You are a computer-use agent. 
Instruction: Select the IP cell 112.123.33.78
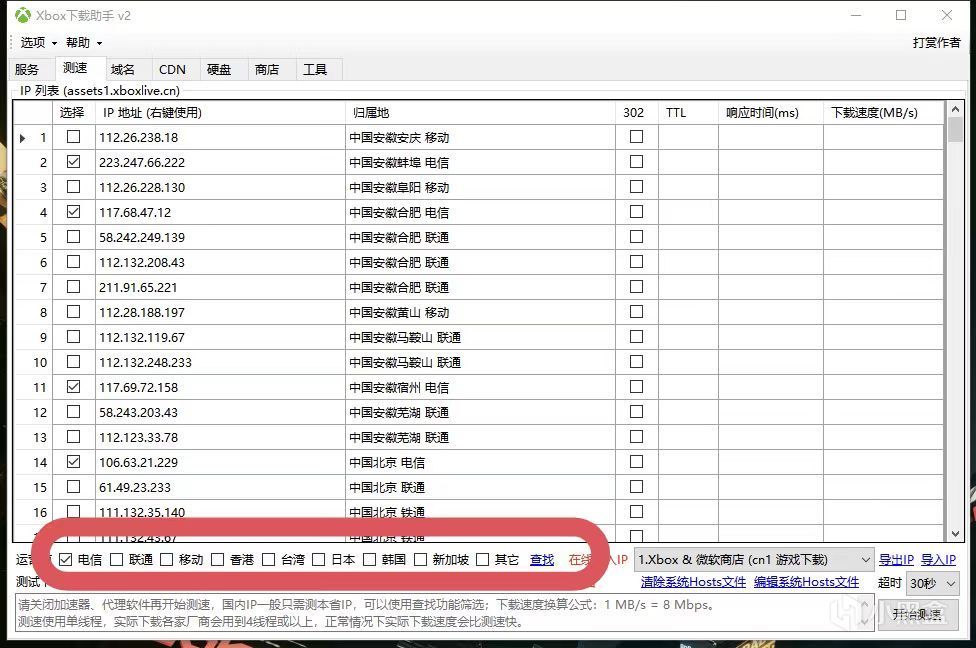pos(220,437)
